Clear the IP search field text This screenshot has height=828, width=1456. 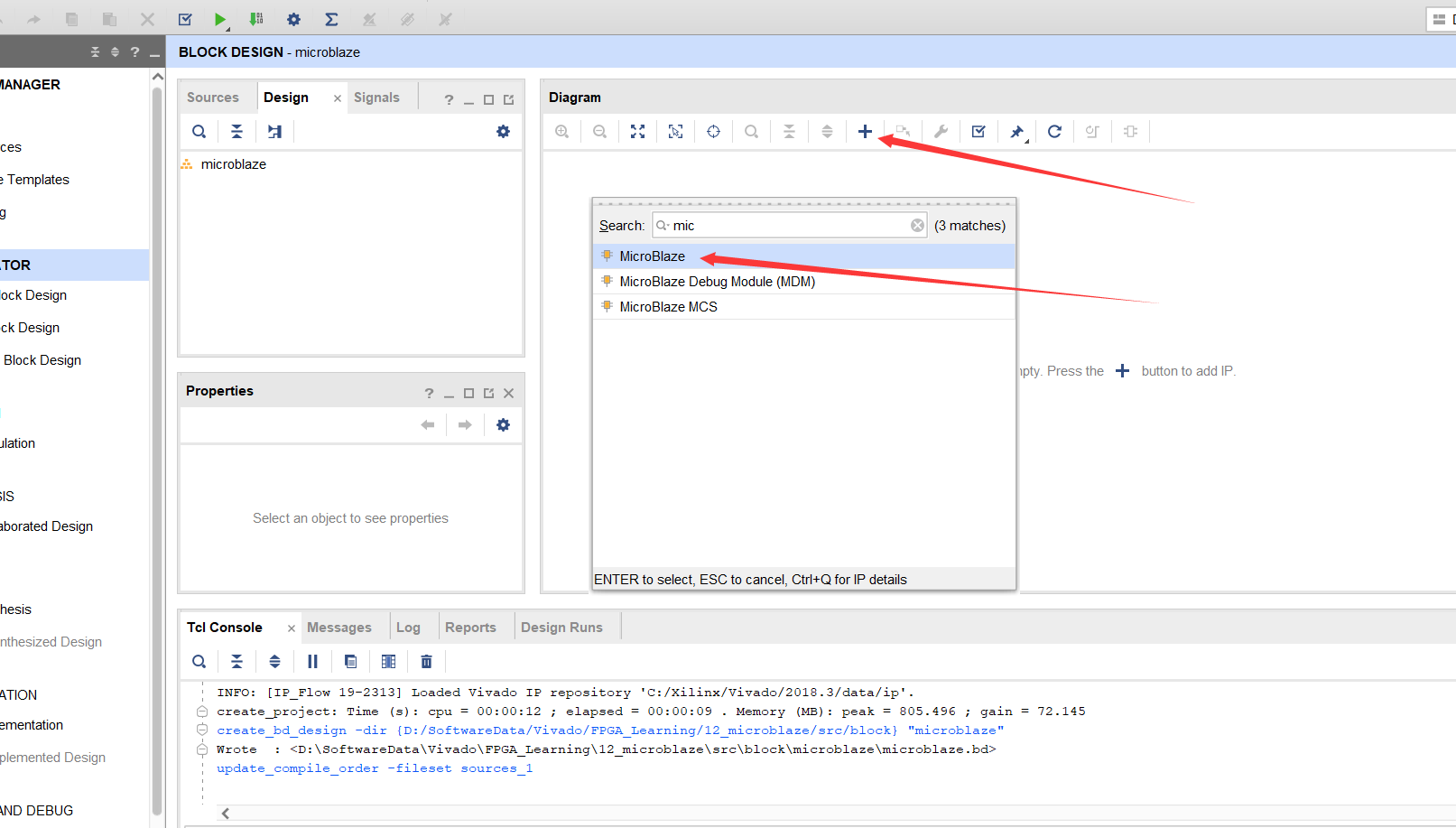(x=917, y=226)
